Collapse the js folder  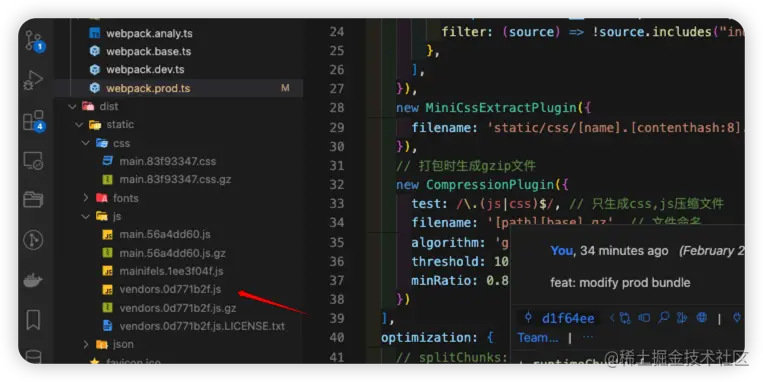[x=86, y=216]
